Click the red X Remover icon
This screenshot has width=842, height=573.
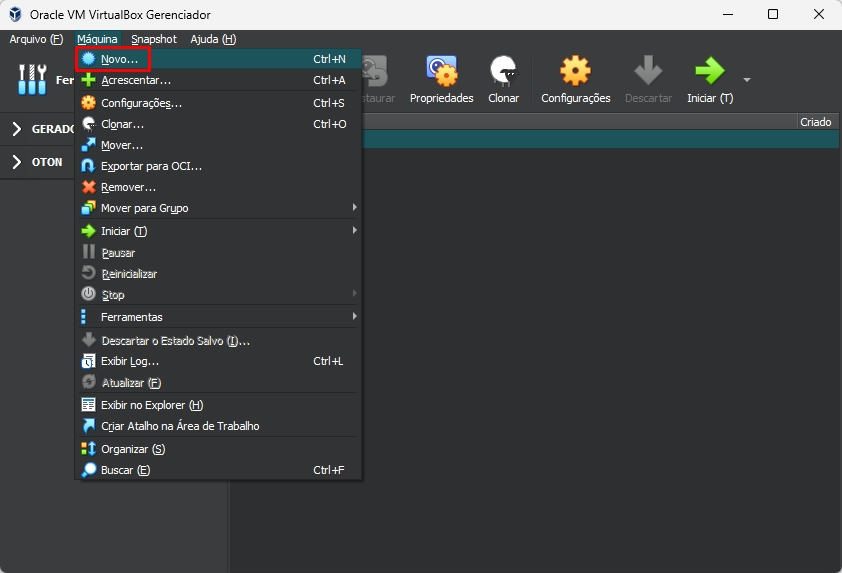click(89, 187)
